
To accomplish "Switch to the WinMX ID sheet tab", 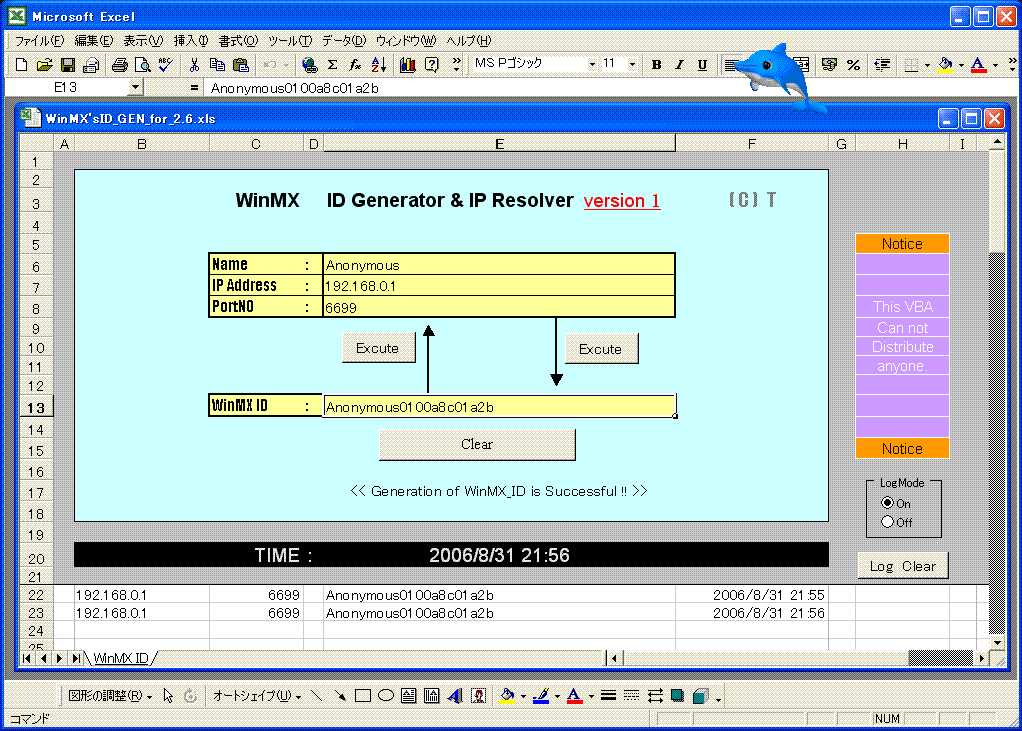I will pos(121,658).
